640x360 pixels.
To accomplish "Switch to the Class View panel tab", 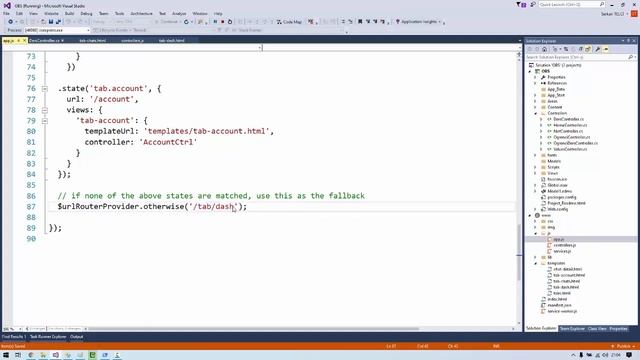I will (597, 329).
